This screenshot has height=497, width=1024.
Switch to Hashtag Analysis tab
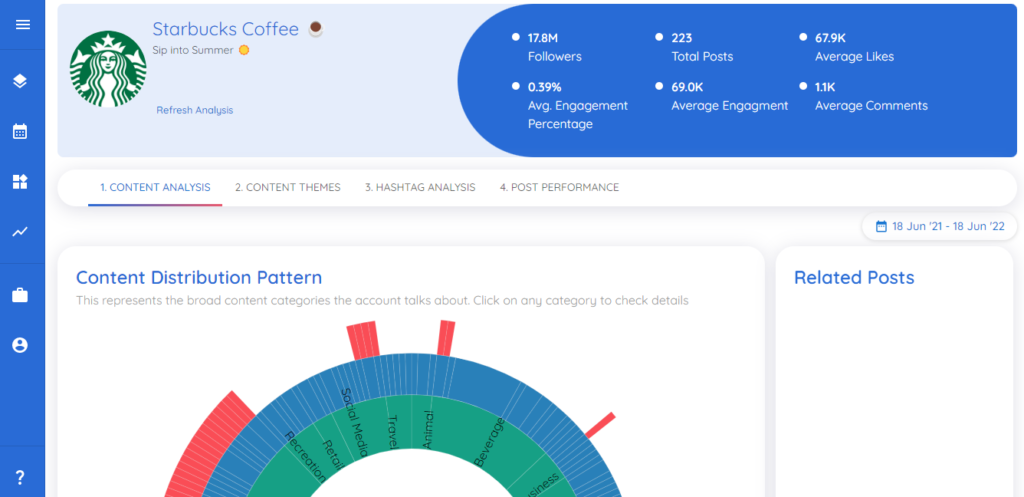tap(420, 187)
